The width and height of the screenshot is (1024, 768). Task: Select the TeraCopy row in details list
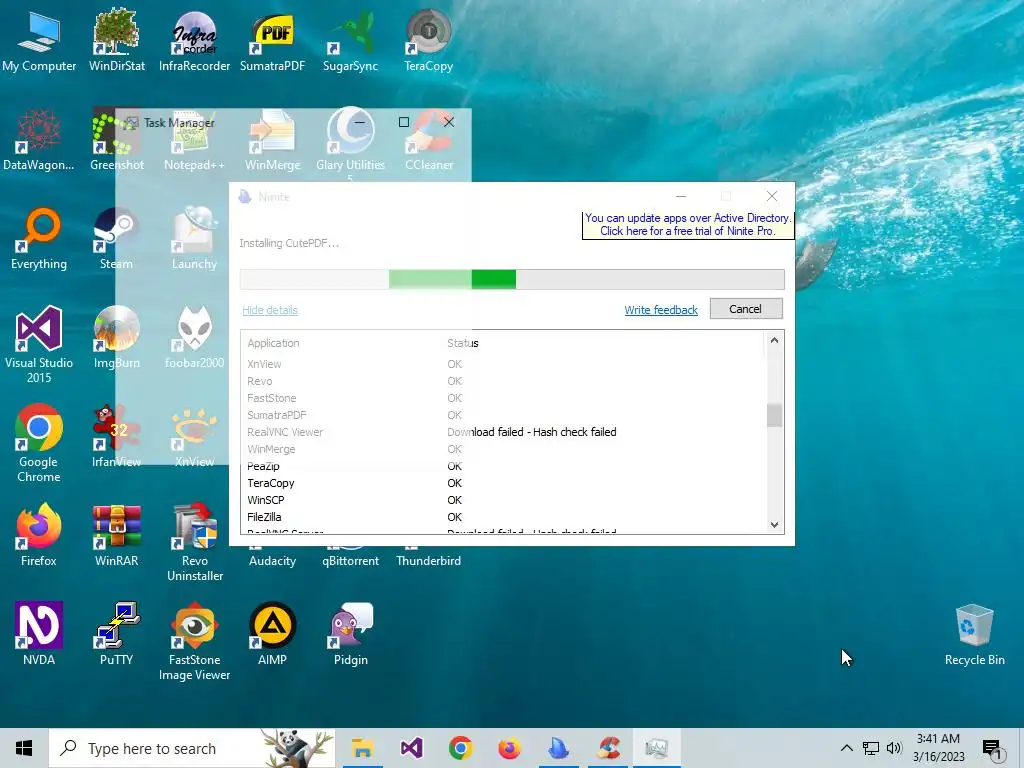coord(502,483)
